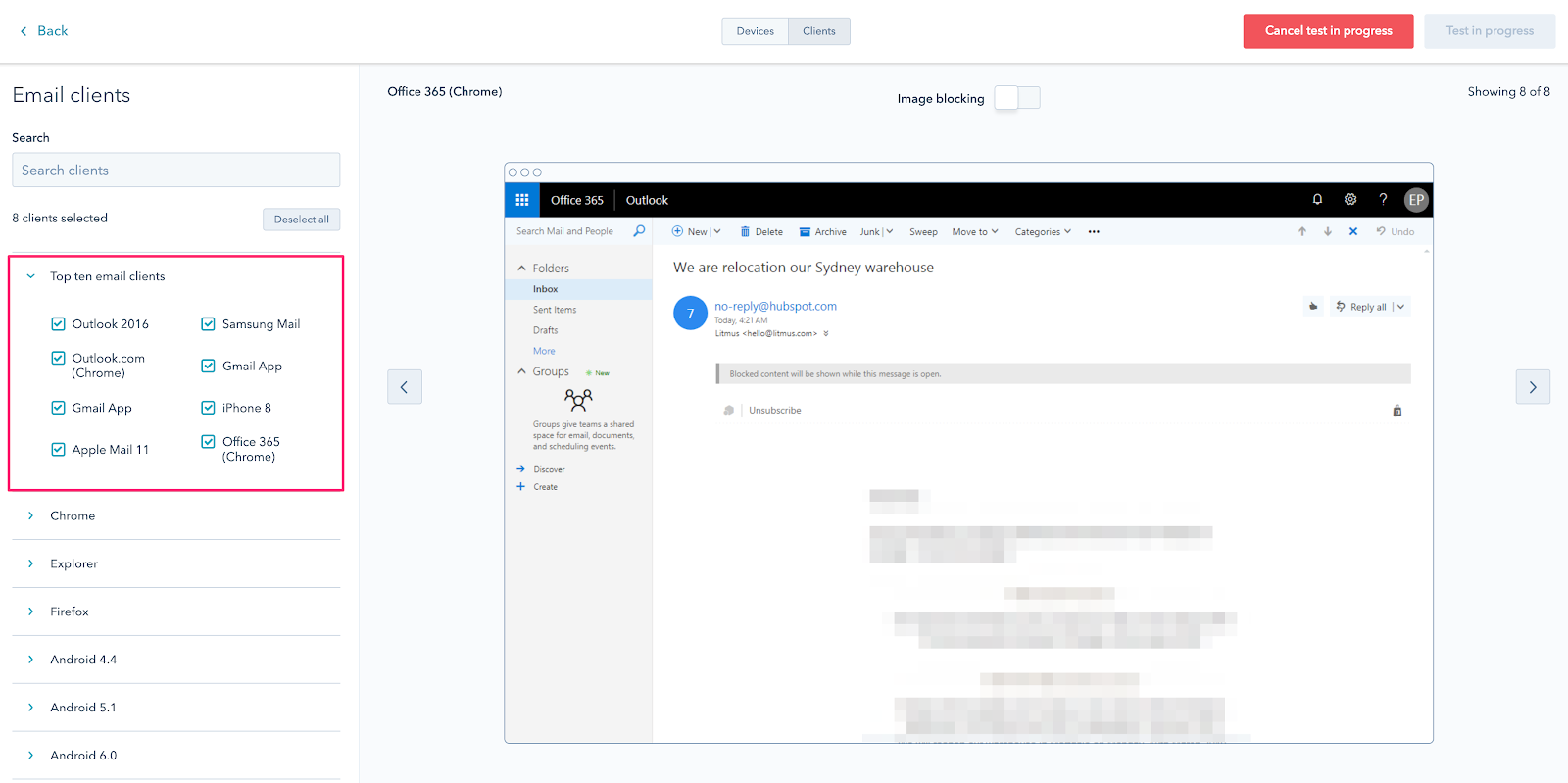Close the message with the blue X icon
1568x783 pixels.
pos(1353,231)
